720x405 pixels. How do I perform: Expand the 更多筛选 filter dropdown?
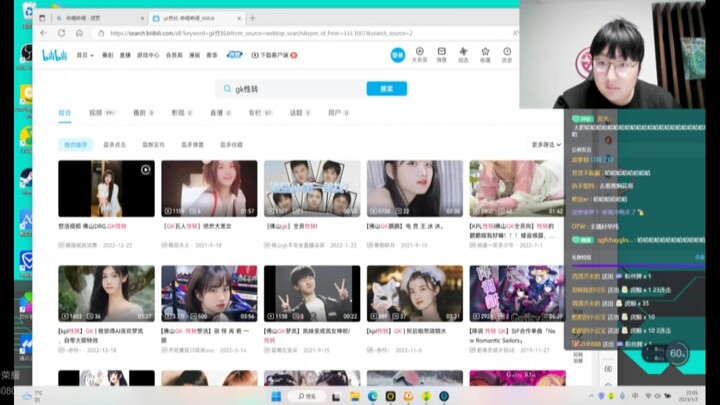point(546,145)
